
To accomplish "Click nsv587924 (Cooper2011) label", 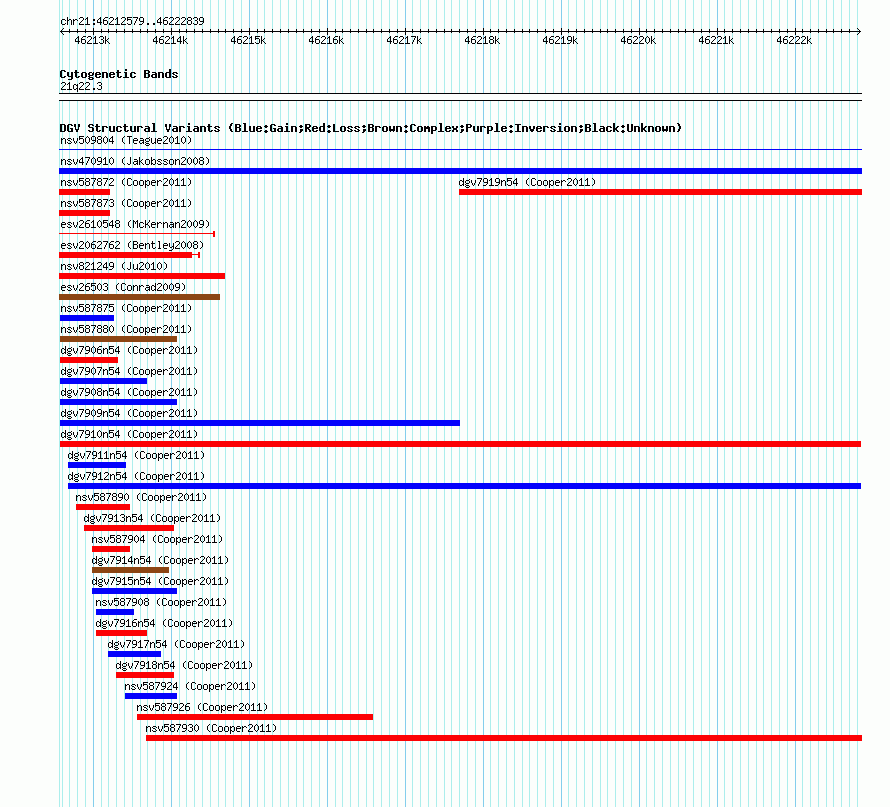I will pos(190,686).
